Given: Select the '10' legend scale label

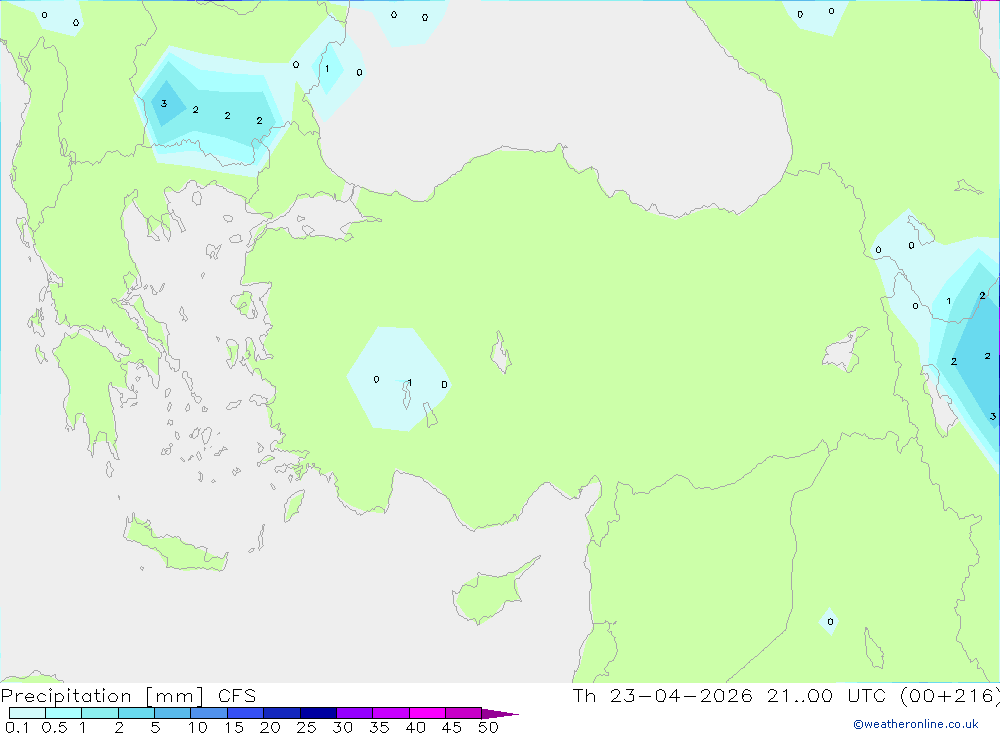Looking at the screenshot, I should pos(198,727).
